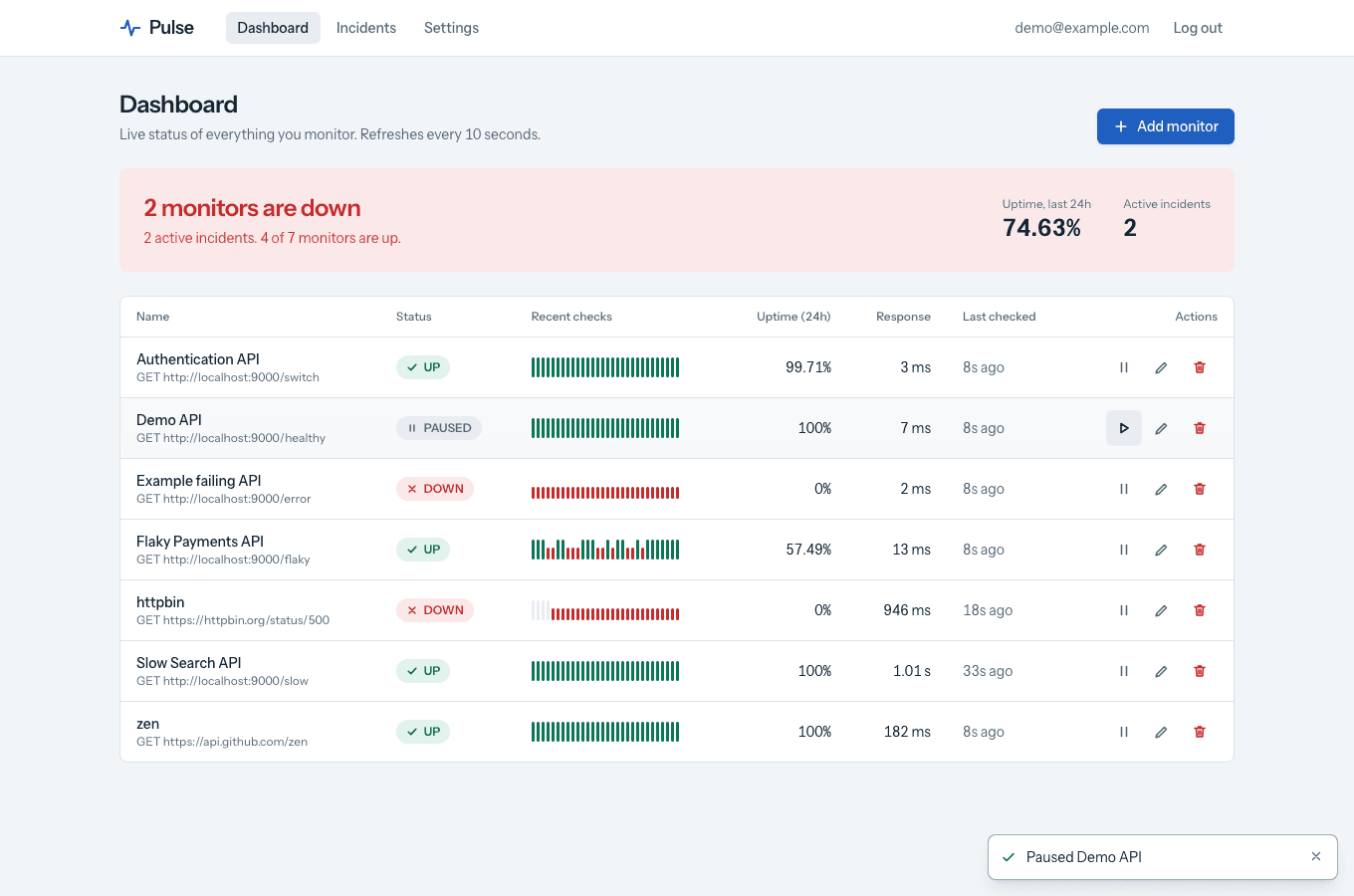This screenshot has height=896, width=1354.
Task: Click the httpbin DOWN status badge
Action: pos(435,610)
